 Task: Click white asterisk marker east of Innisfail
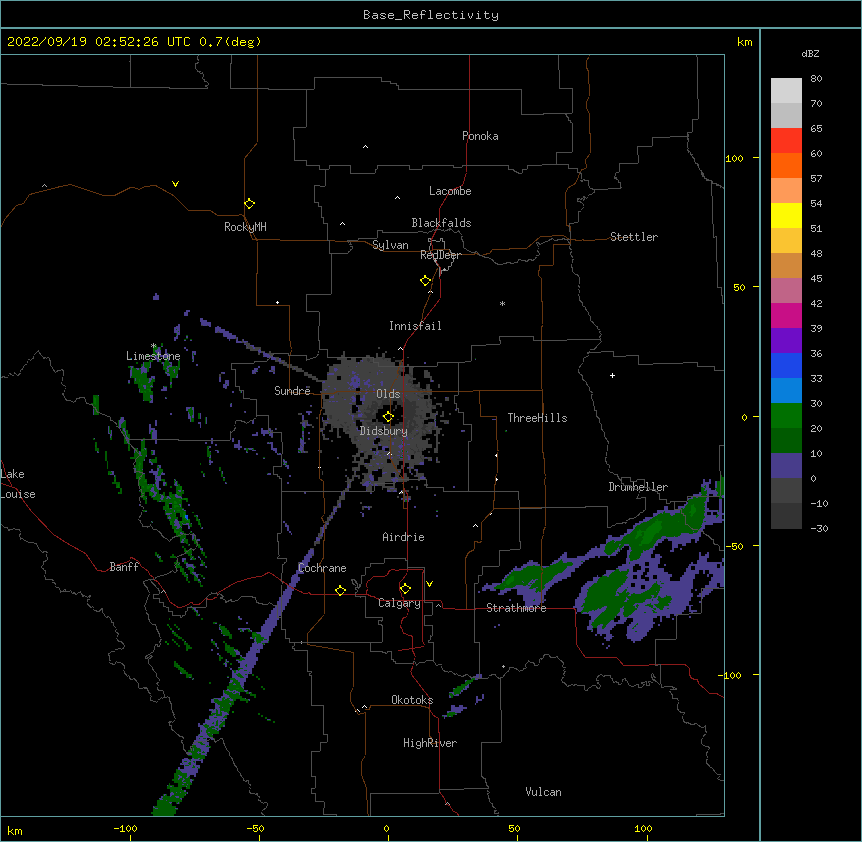coord(502,303)
